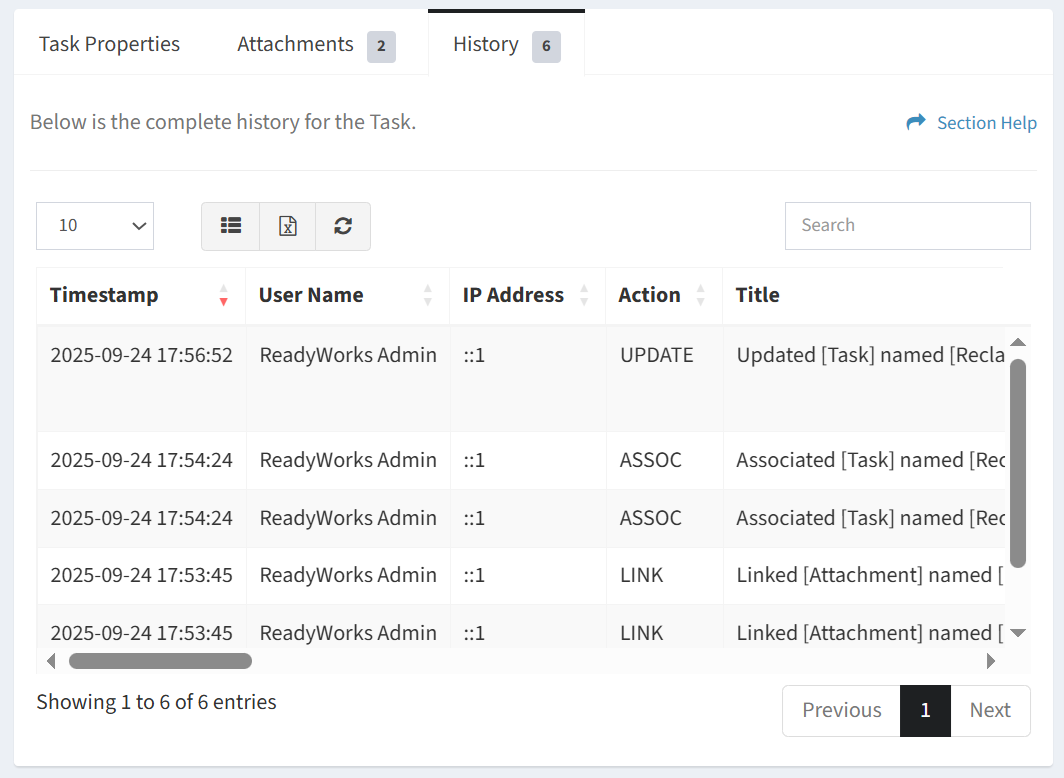
Task: Export the history table to Excel
Action: tap(288, 226)
